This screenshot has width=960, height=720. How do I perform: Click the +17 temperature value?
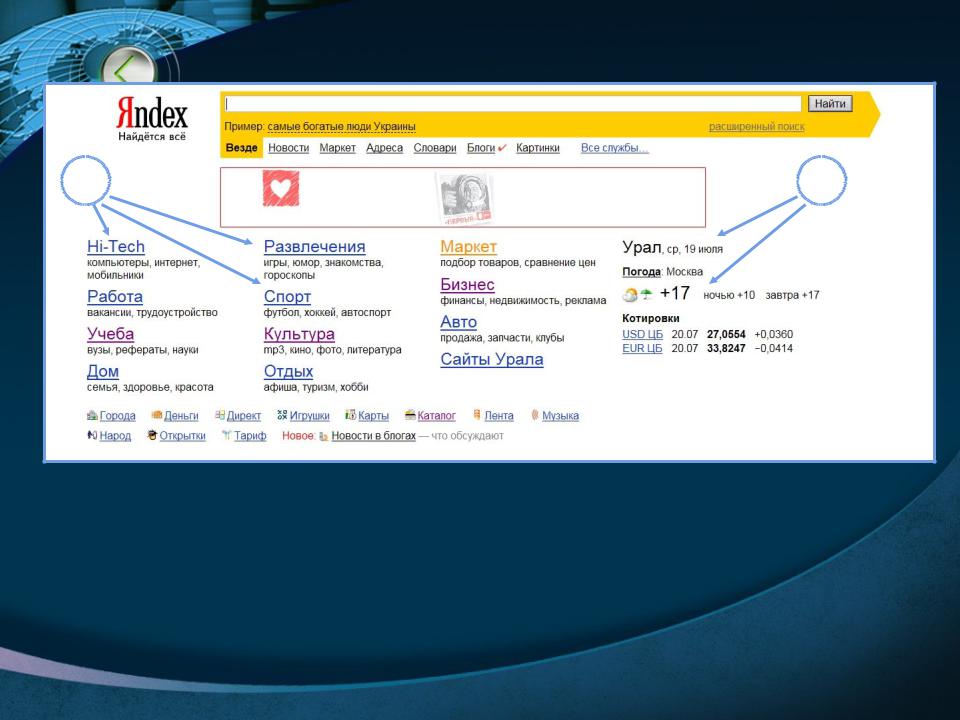click(675, 293)
